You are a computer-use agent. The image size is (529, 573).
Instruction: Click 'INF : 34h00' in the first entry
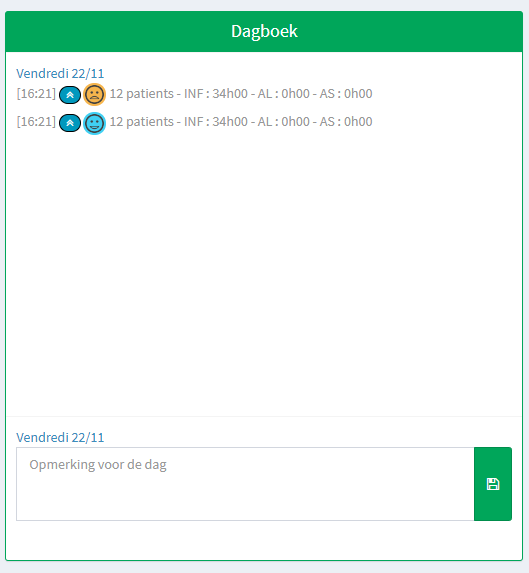point(216,94)
